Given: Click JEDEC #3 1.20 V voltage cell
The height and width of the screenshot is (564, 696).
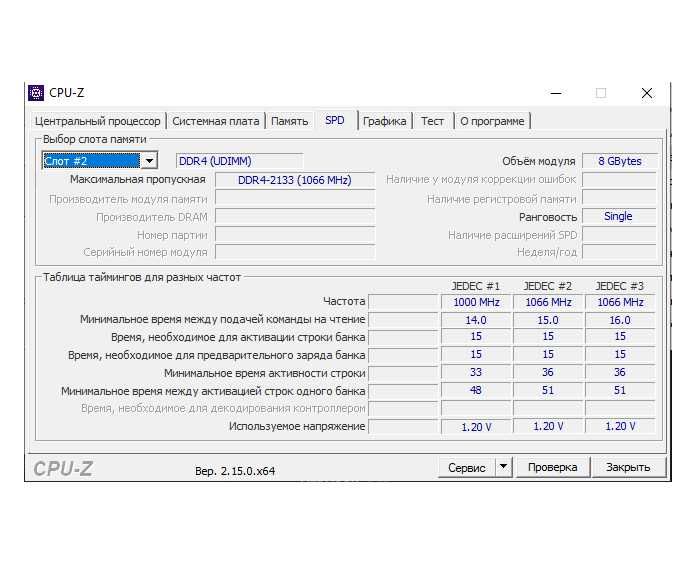Looking at the screenshot, I should [620, 426].
